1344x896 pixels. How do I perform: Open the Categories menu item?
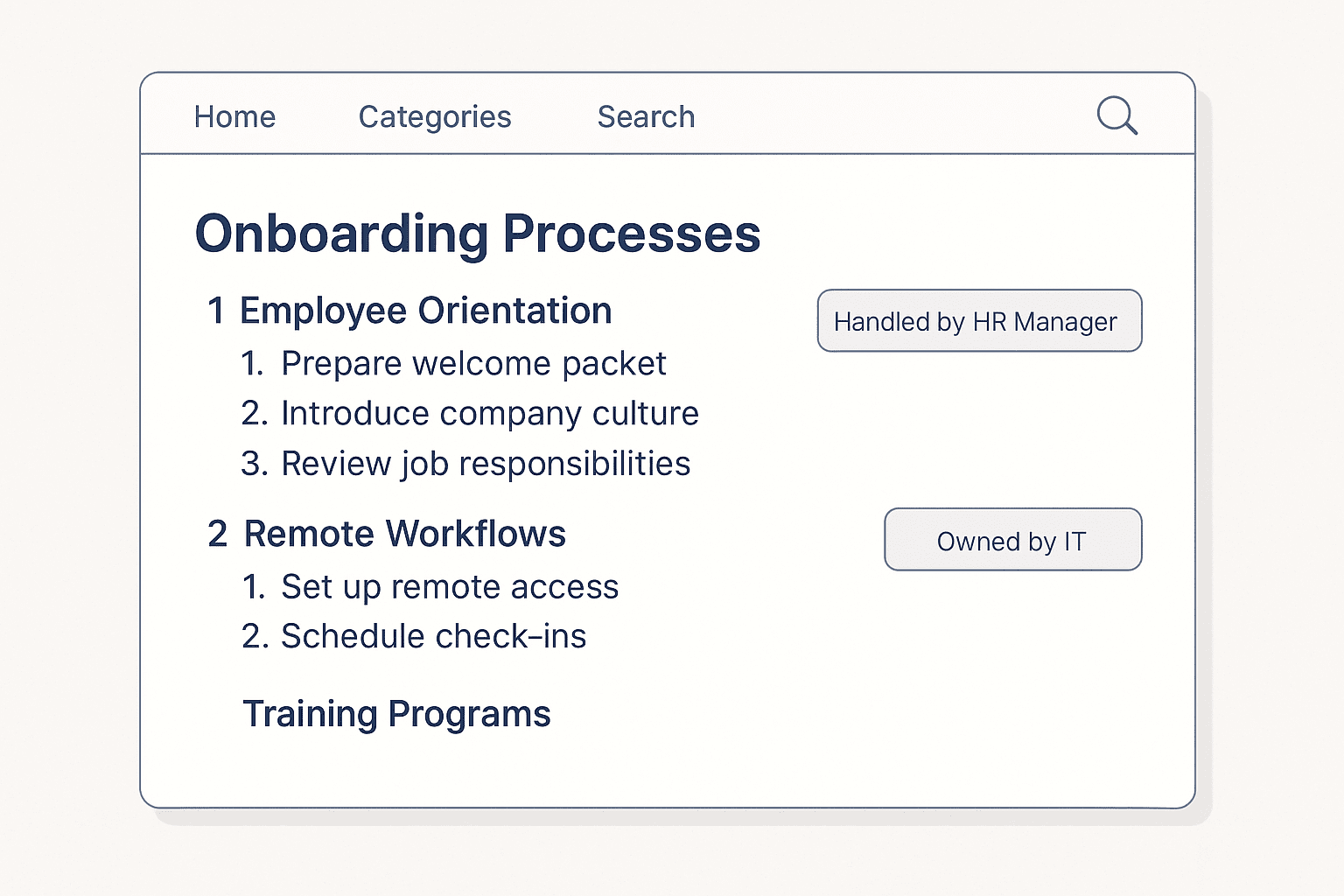click(x=435, y=117)
